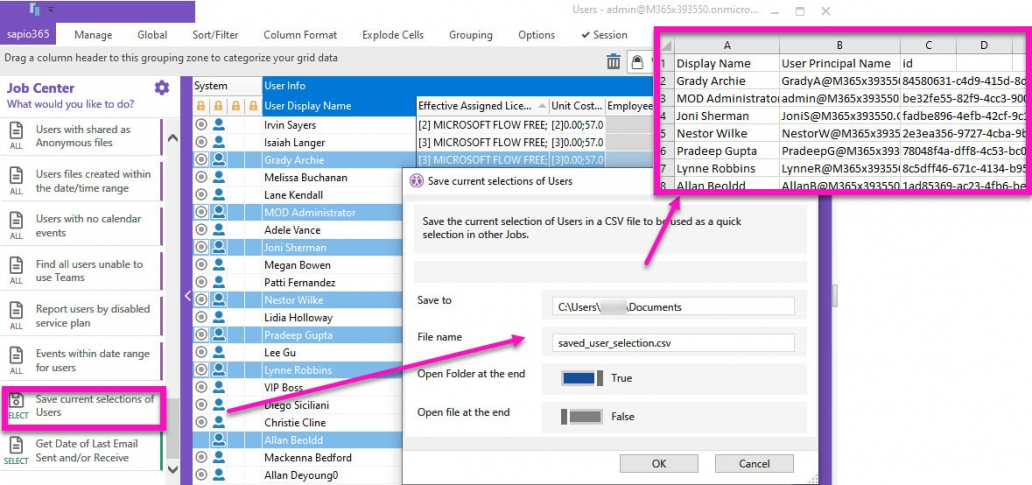Click the person icon beside Adele Vance
This screenshot has width=1032, height=485.
[219, 230]
